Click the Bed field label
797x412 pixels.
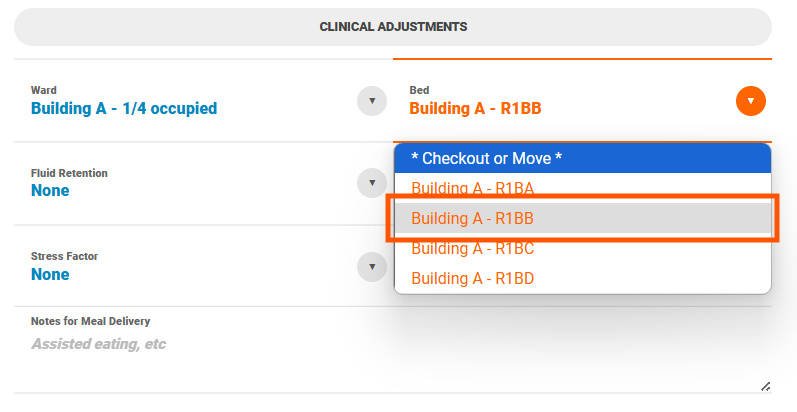(419, 90)
